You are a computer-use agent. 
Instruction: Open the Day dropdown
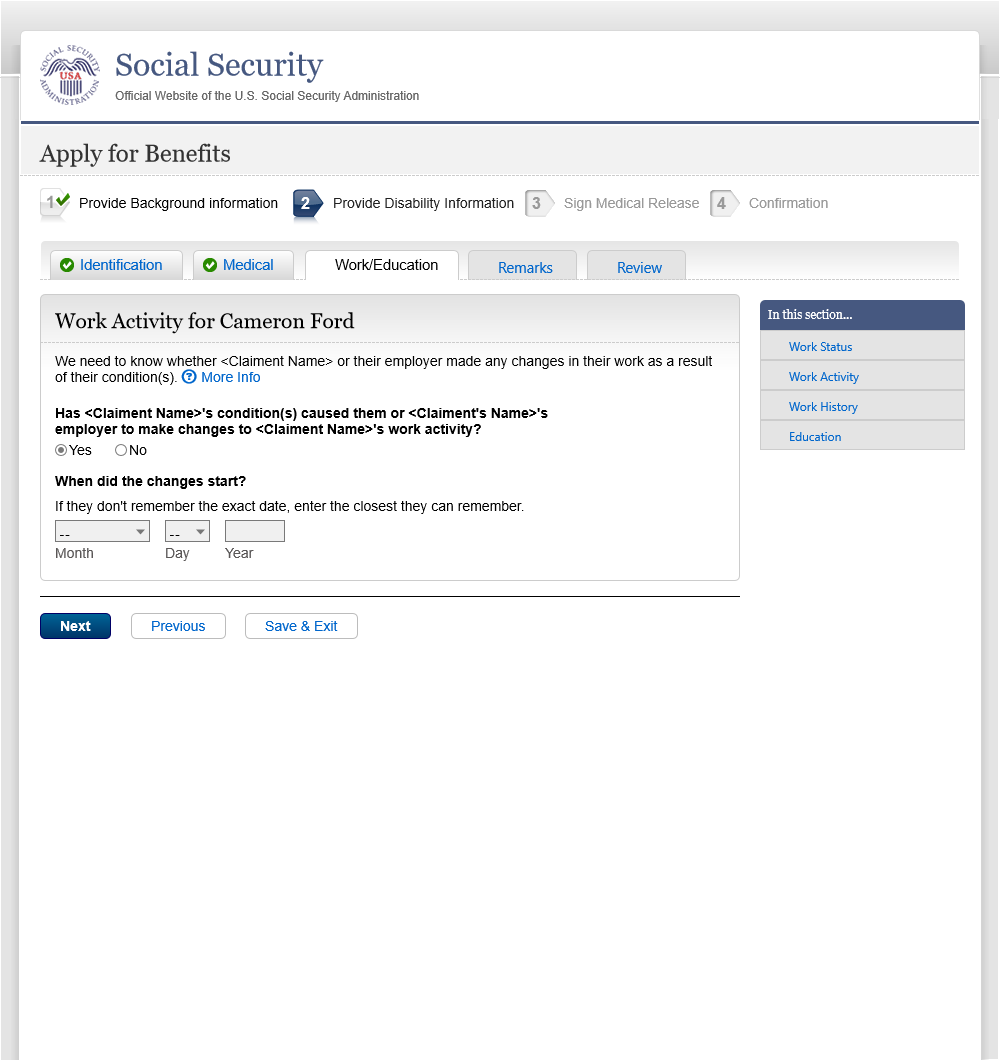(x=187, y=531)
